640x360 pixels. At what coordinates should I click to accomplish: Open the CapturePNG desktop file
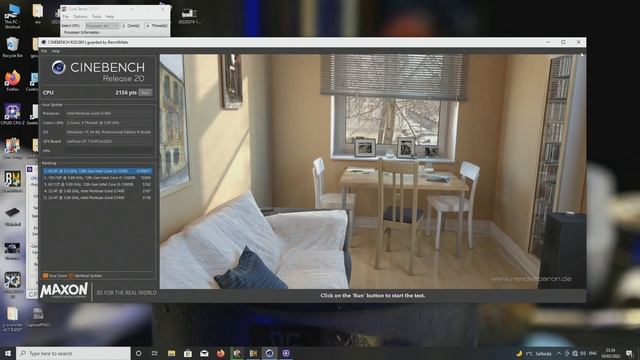(38, 318)
